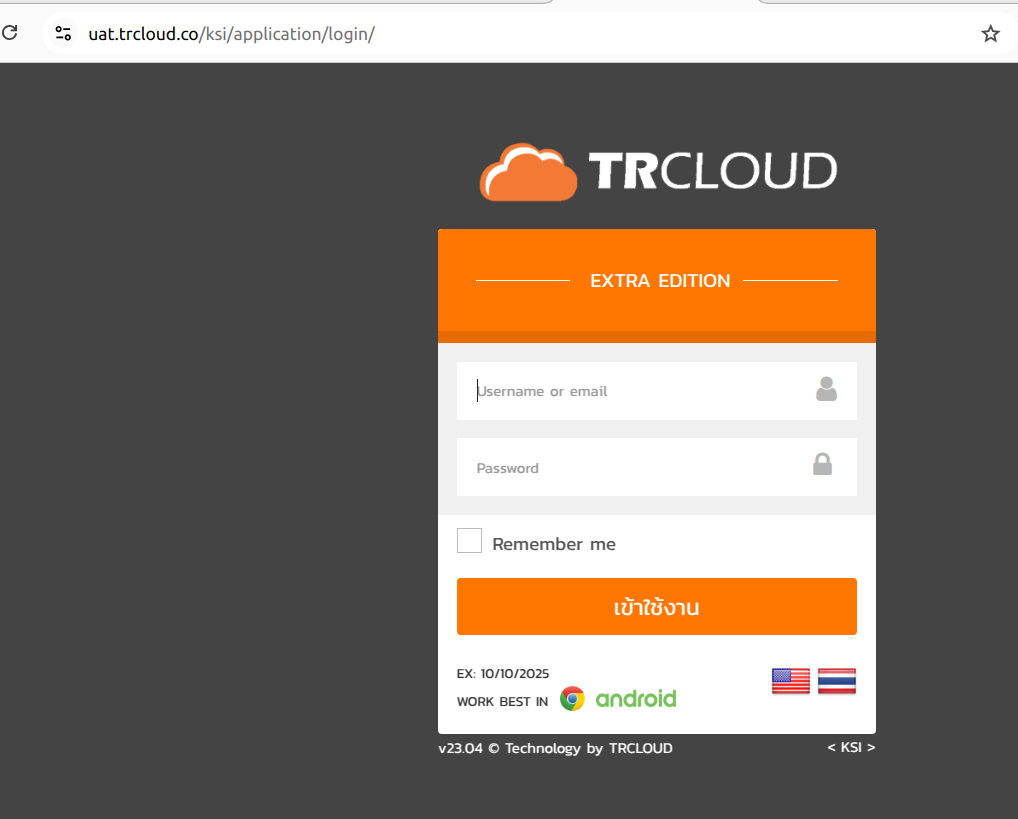
Task: Click the orange เข้าใช้งาน login button
Action: (656, 607)
